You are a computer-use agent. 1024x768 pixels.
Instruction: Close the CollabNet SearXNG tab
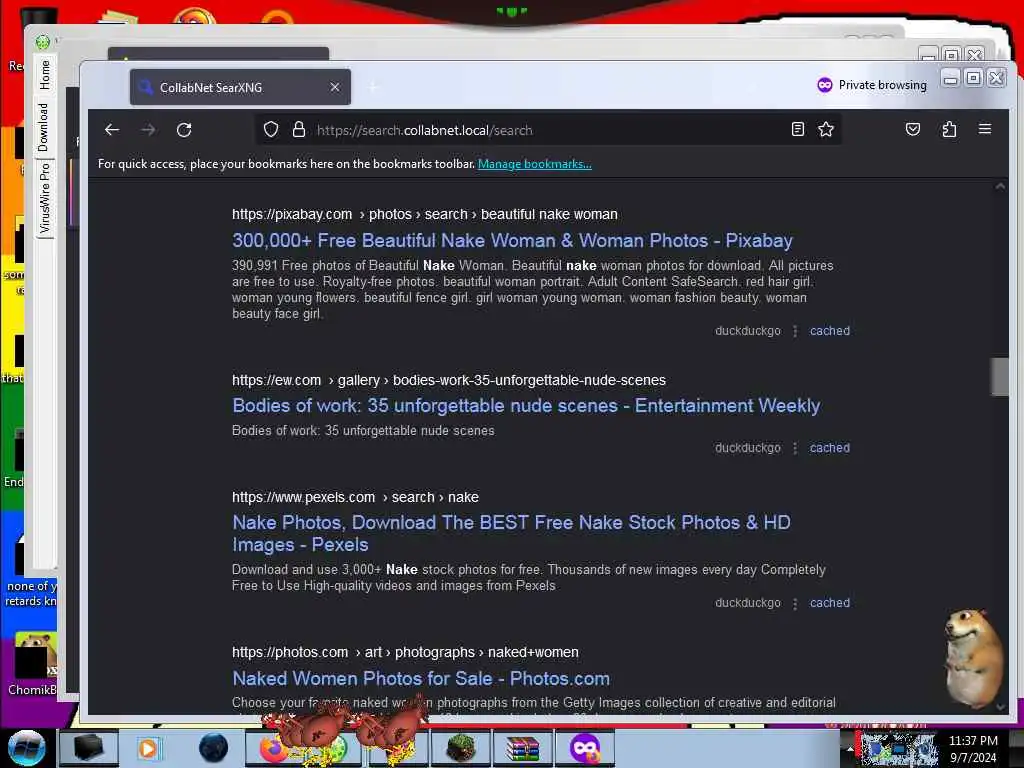(x=335, y=87)
